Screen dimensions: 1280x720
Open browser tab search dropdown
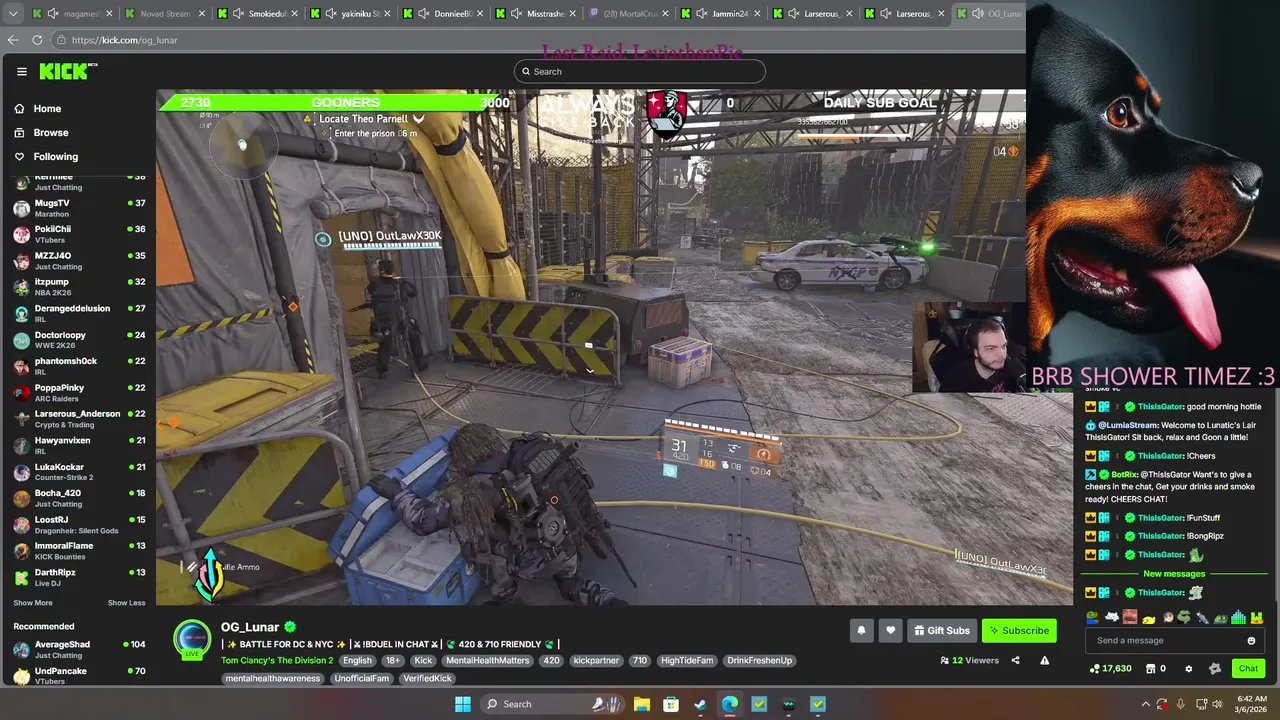tap(13, 14)
